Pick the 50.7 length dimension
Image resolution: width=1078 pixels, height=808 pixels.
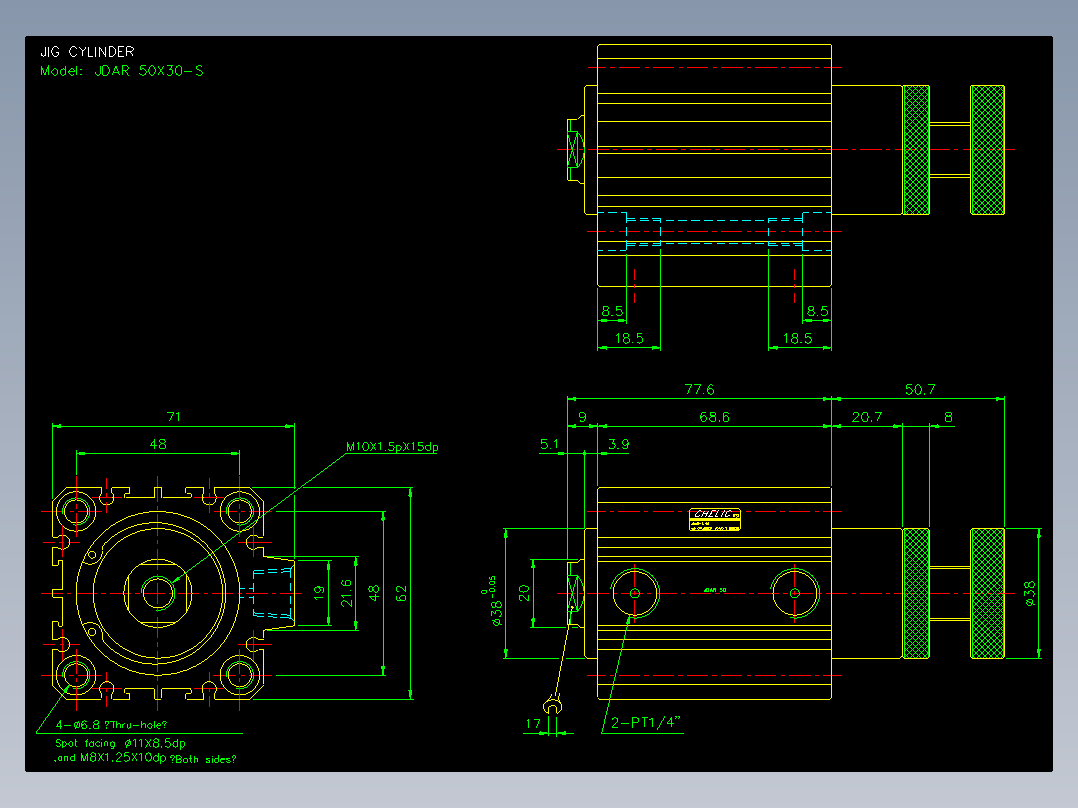tap(920, 390)
